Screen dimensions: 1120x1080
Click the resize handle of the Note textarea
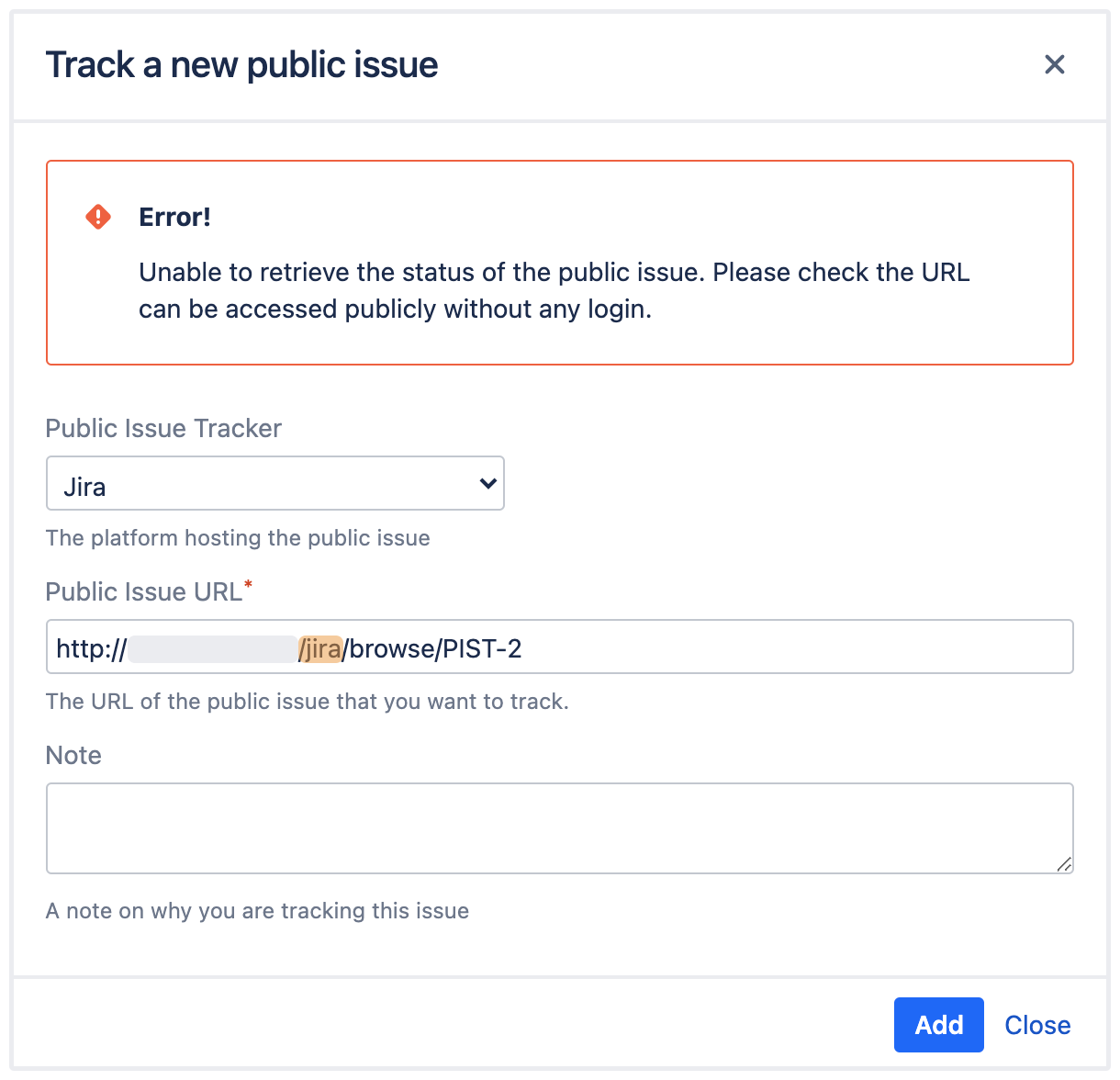click(1066, 864)
